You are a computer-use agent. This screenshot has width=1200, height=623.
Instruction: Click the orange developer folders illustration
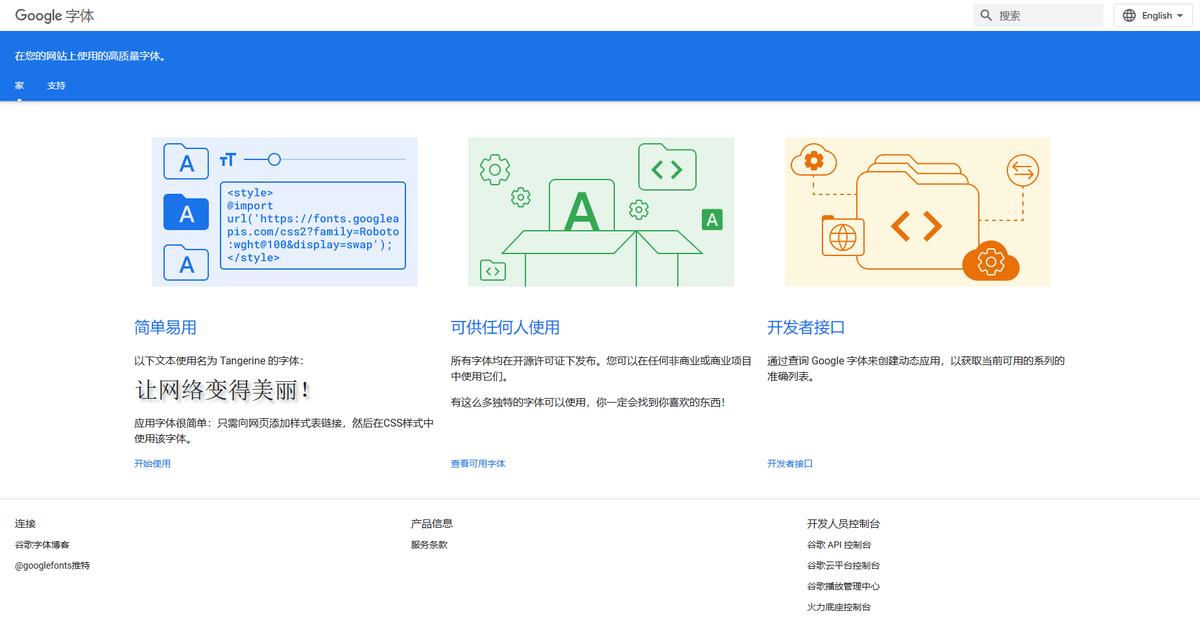coord(916,212)
